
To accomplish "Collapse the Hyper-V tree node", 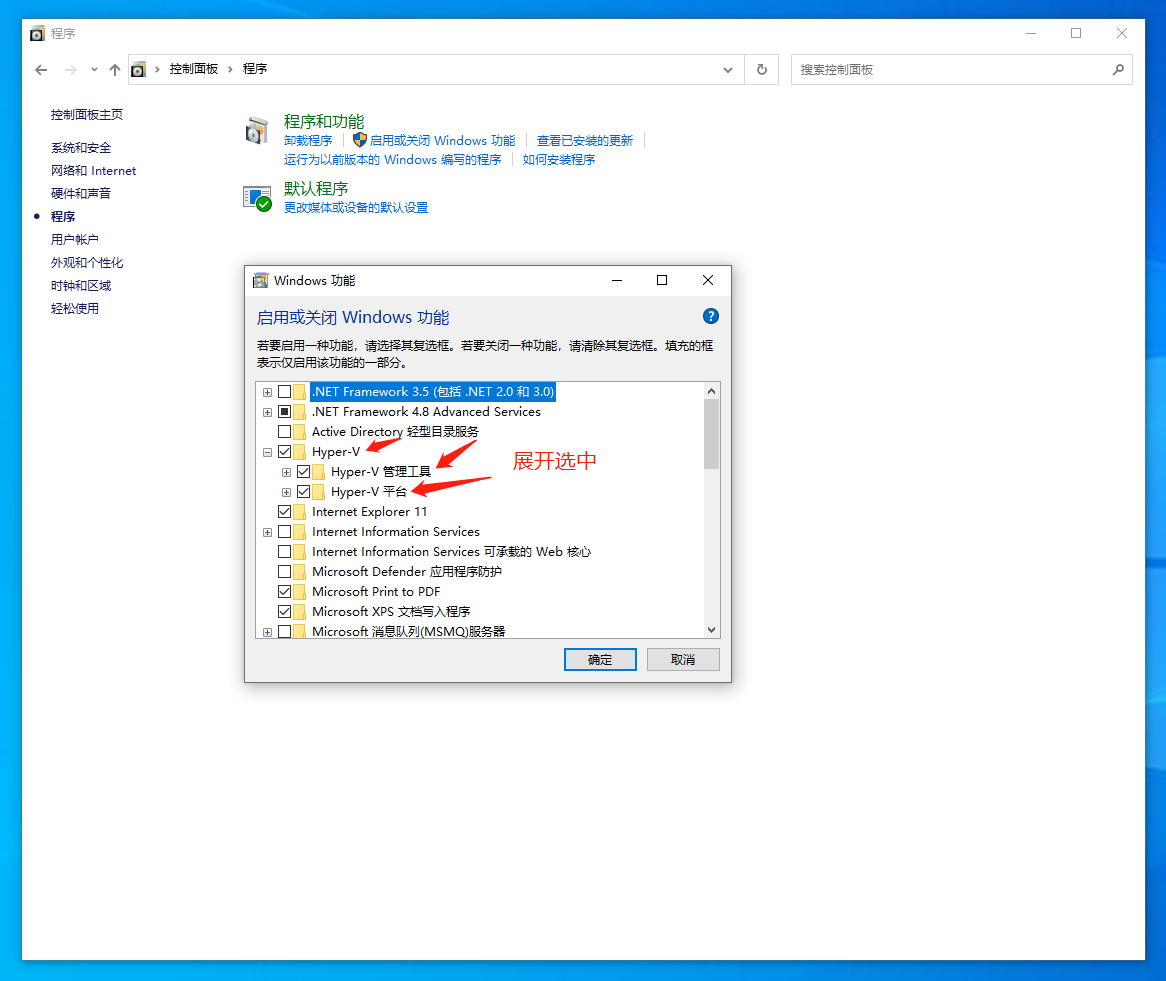I will point(267,452).
